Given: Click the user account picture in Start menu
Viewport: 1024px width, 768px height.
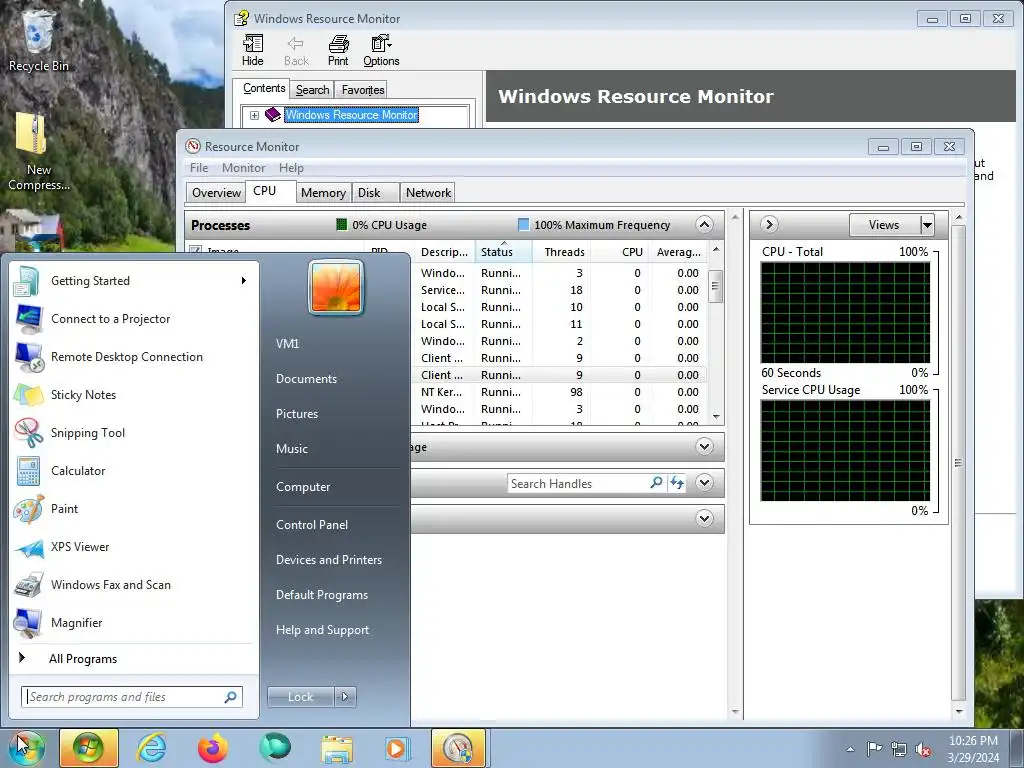Looking at the screenshot, I should pos(336,287).
